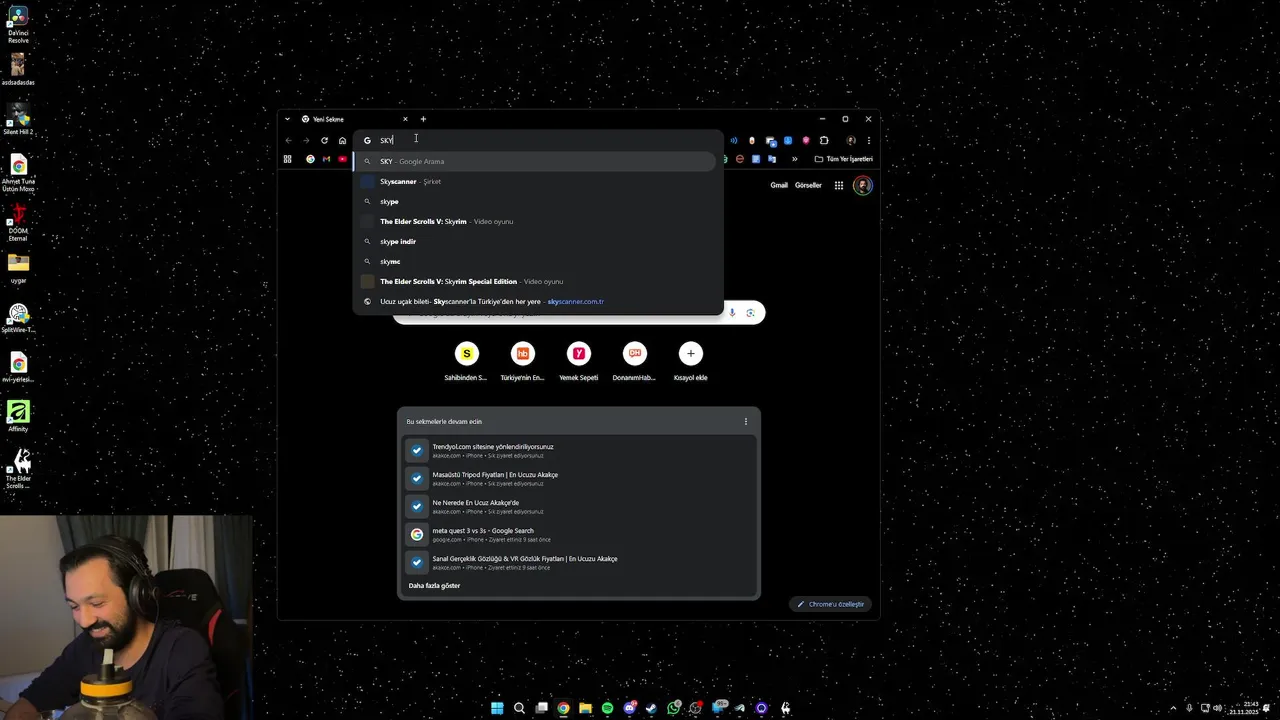This screenshot has width=1280, height=720.
Task: Open Trendyol.com sitesine yönlendiriliyorsunuz entry
Action: click(578, 451)
